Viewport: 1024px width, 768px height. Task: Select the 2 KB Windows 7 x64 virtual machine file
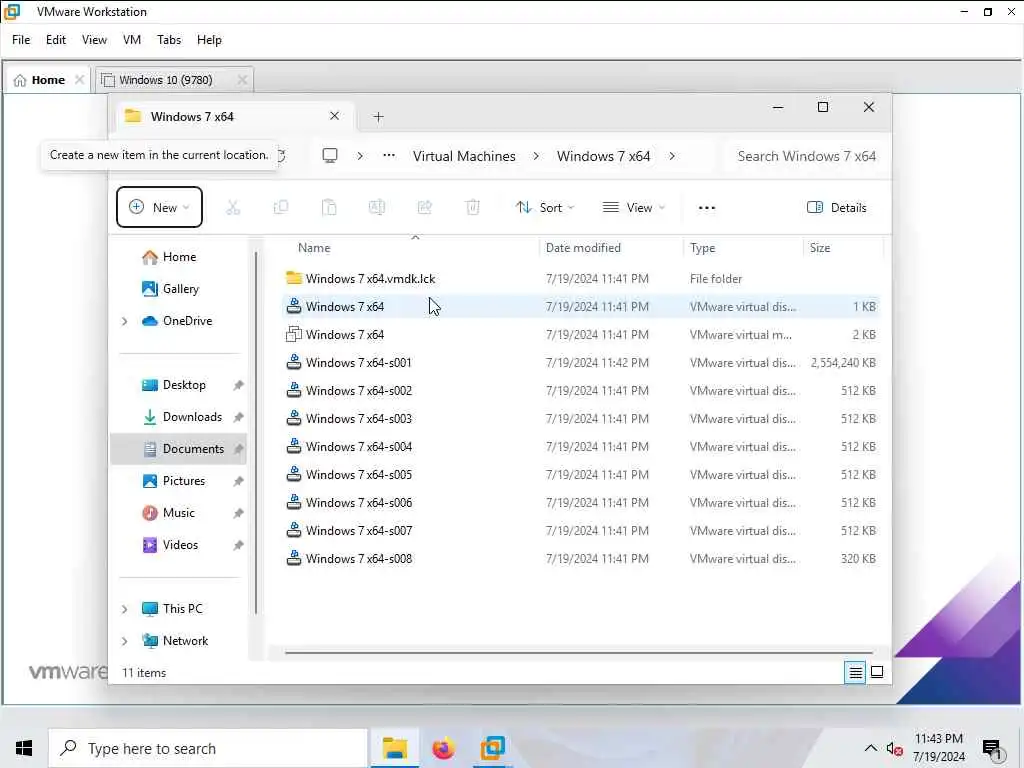pyautogui.click(x=581, y=334)
